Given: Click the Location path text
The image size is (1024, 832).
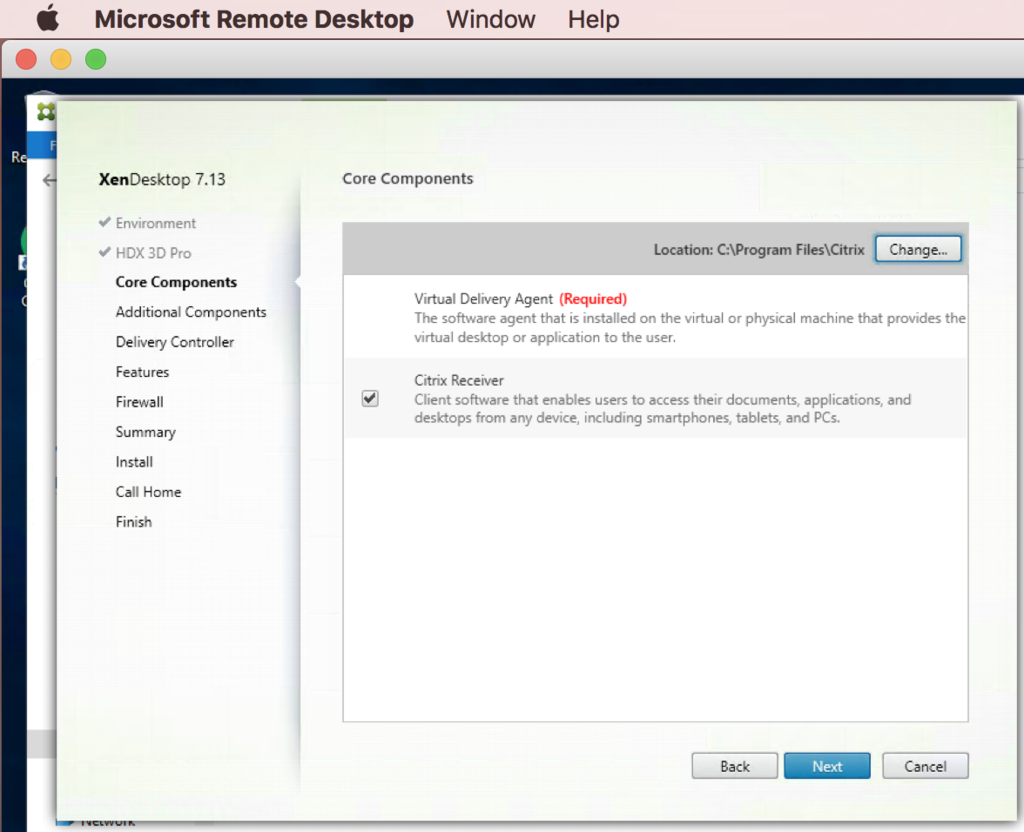Looking at the screenshot, I should 759,250.
